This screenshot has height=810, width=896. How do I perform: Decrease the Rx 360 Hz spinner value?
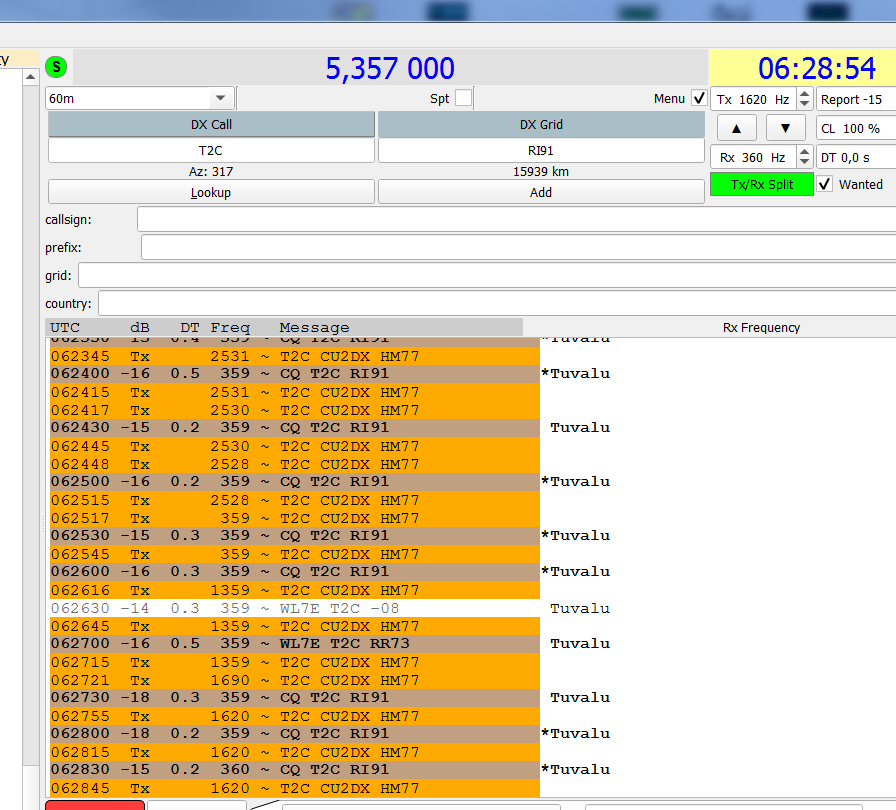[x=804, y=162]
